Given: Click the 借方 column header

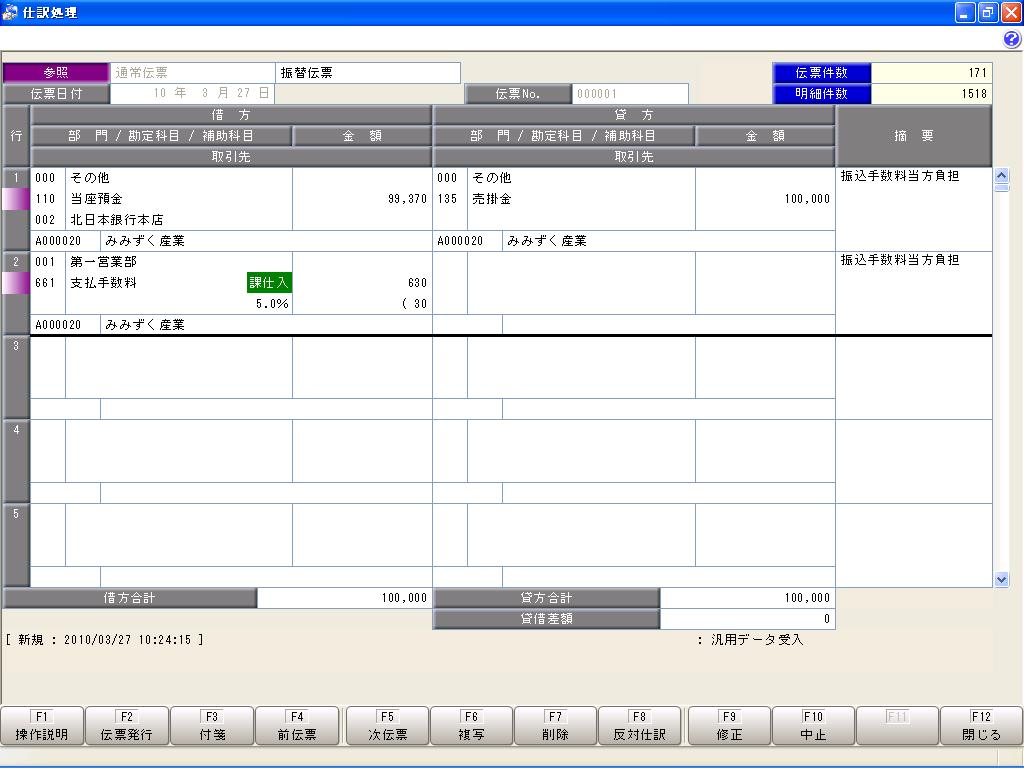Looking at the screenshot, I should coord(231,115).
